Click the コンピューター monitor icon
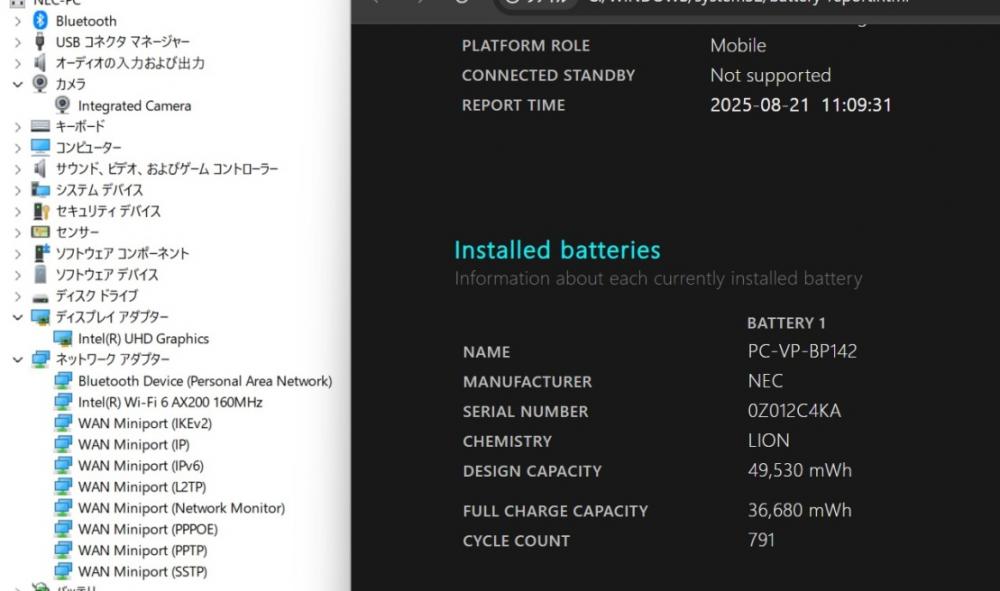The width and height of the screenshot is (1000, 591). click(40, 147)
